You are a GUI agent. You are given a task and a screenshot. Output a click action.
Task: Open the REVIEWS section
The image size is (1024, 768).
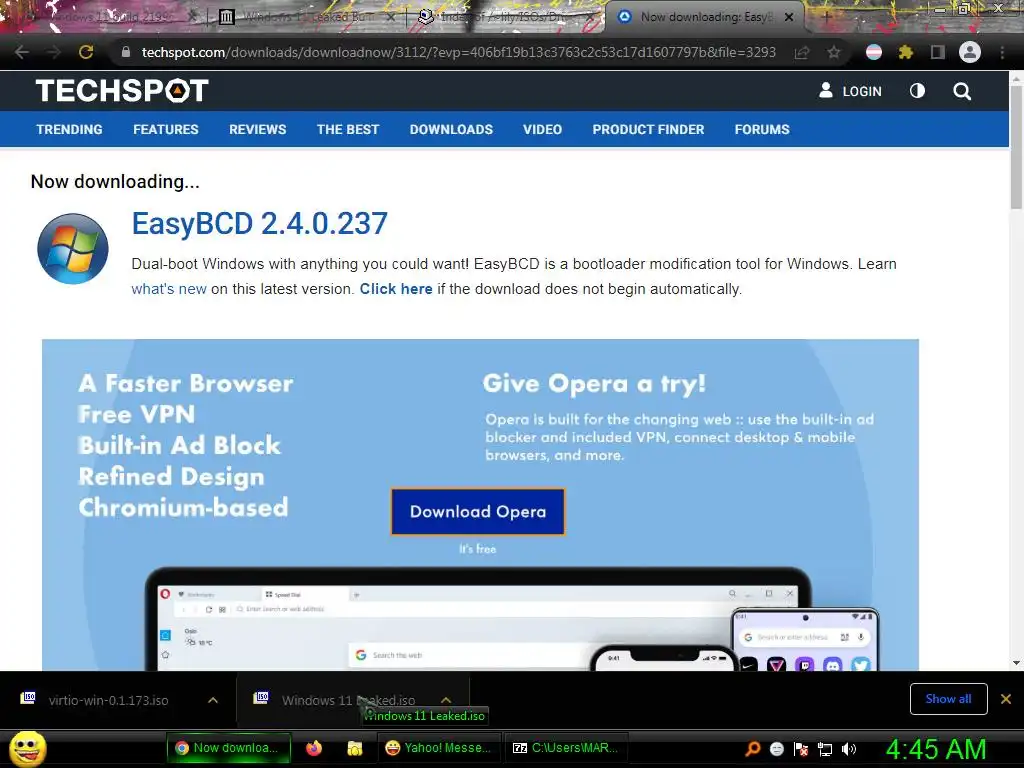(x=257, y=129)
